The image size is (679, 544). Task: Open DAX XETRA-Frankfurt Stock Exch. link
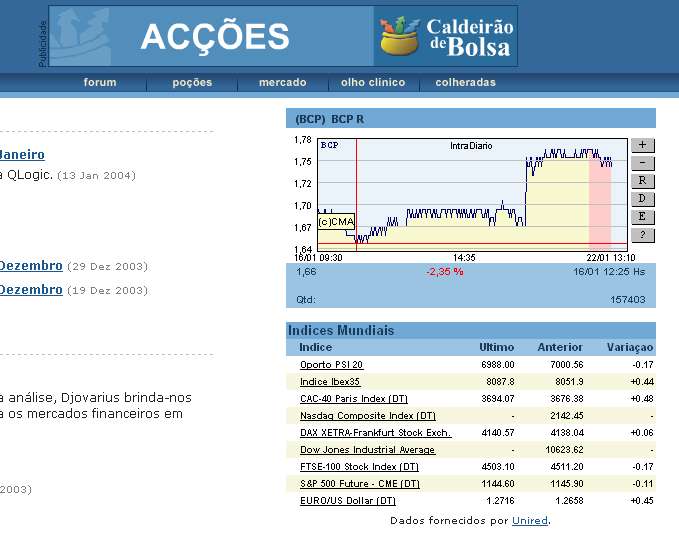click(375, 433)
